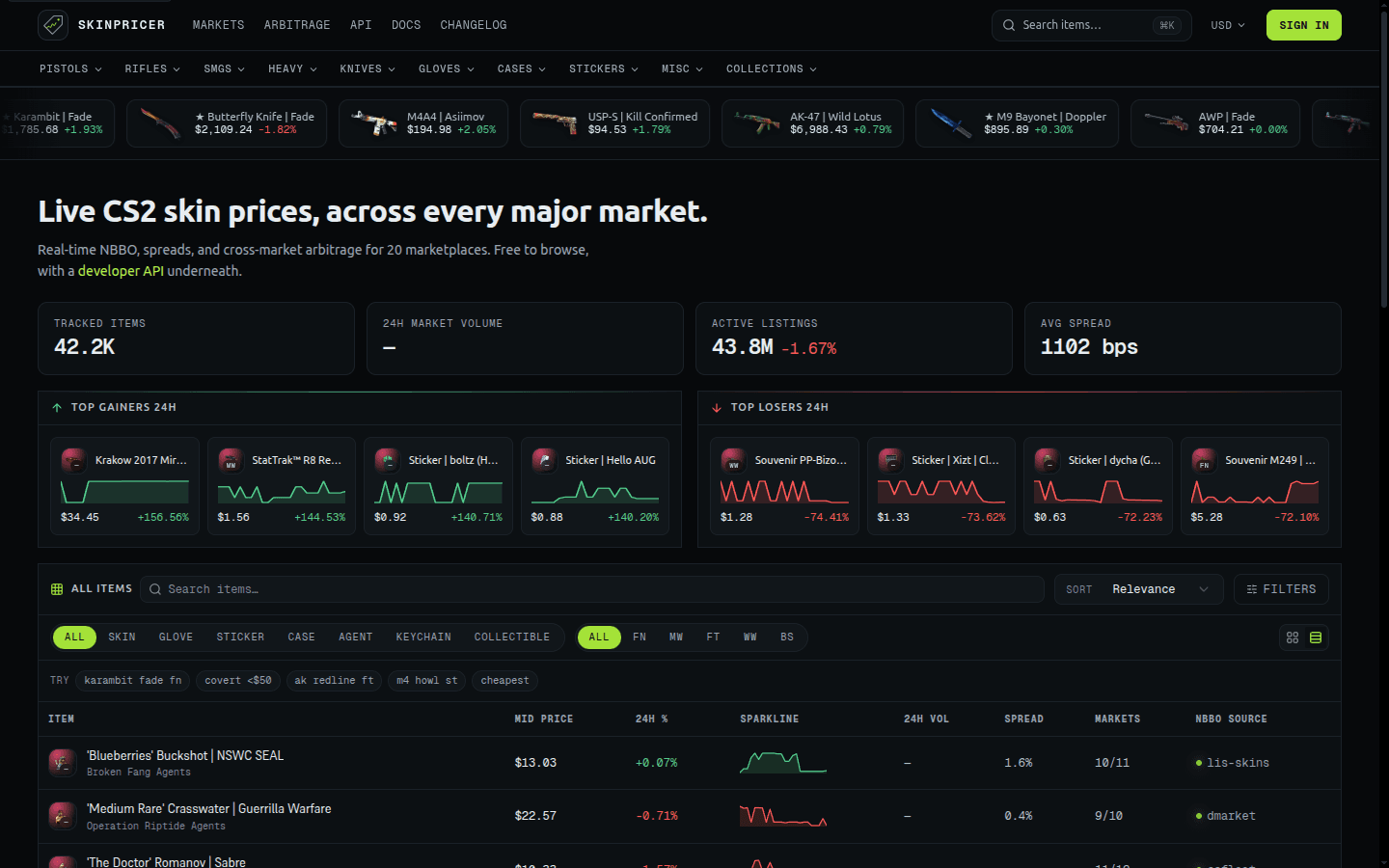Click the SIGN IN button
Screen dimensions: 1389x868
pyautogui.click(x=1304, y=25)
